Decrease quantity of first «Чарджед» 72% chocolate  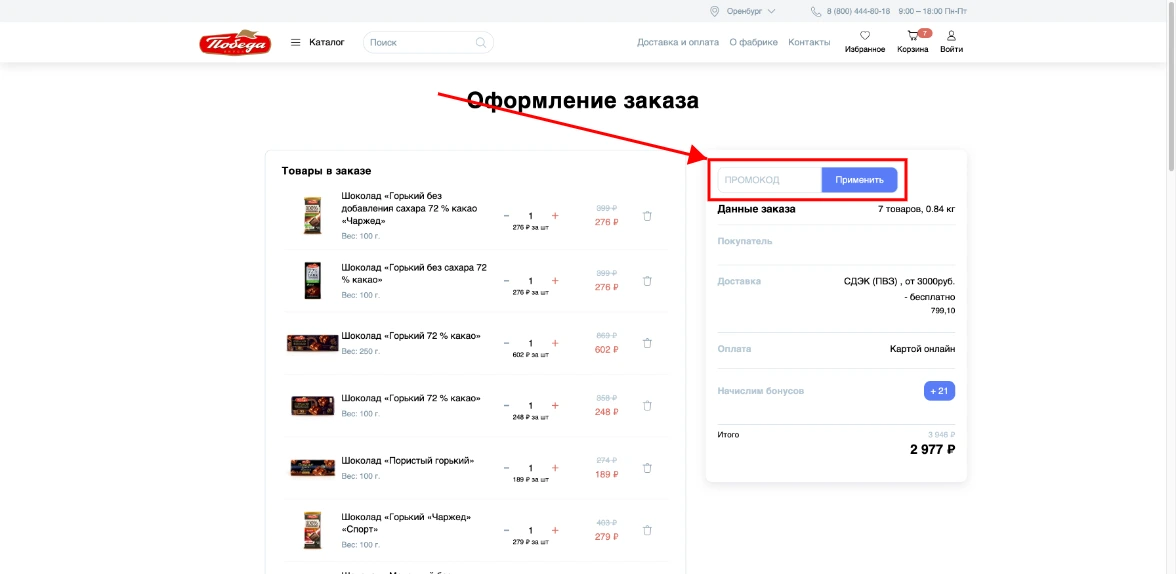pyautogui.click(x=506, y=216)
